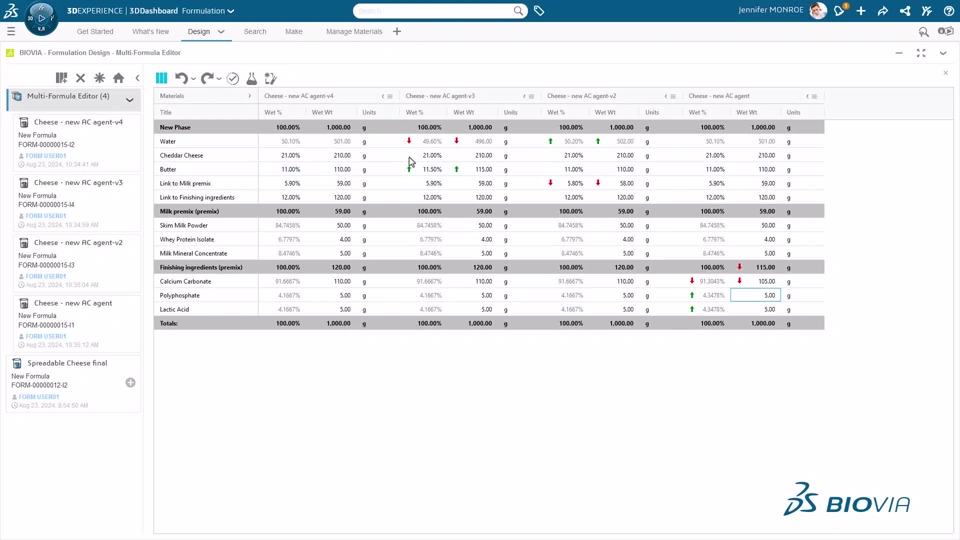Click the Polyphosphate 5.00 highlighted input cell
The height and width of the screenshot is (540, 960).
point(756,295)
